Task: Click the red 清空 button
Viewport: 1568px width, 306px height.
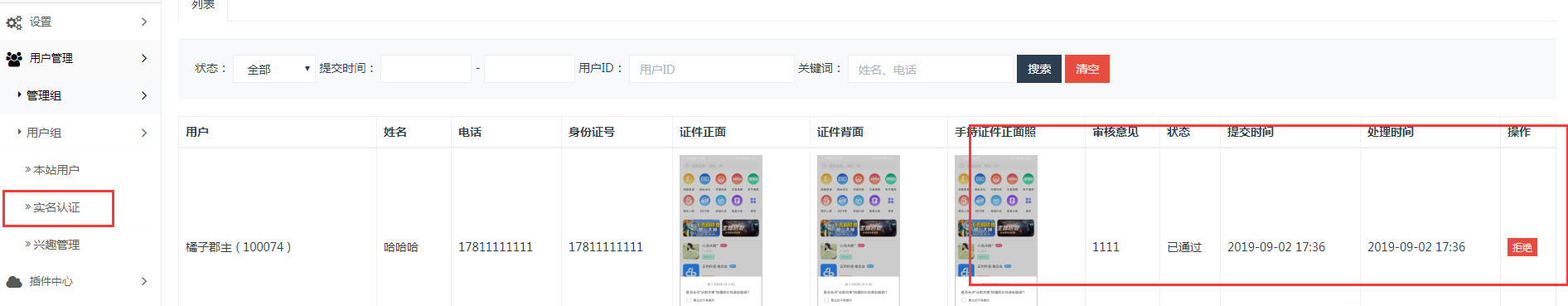Action: tap(1086, 69)
